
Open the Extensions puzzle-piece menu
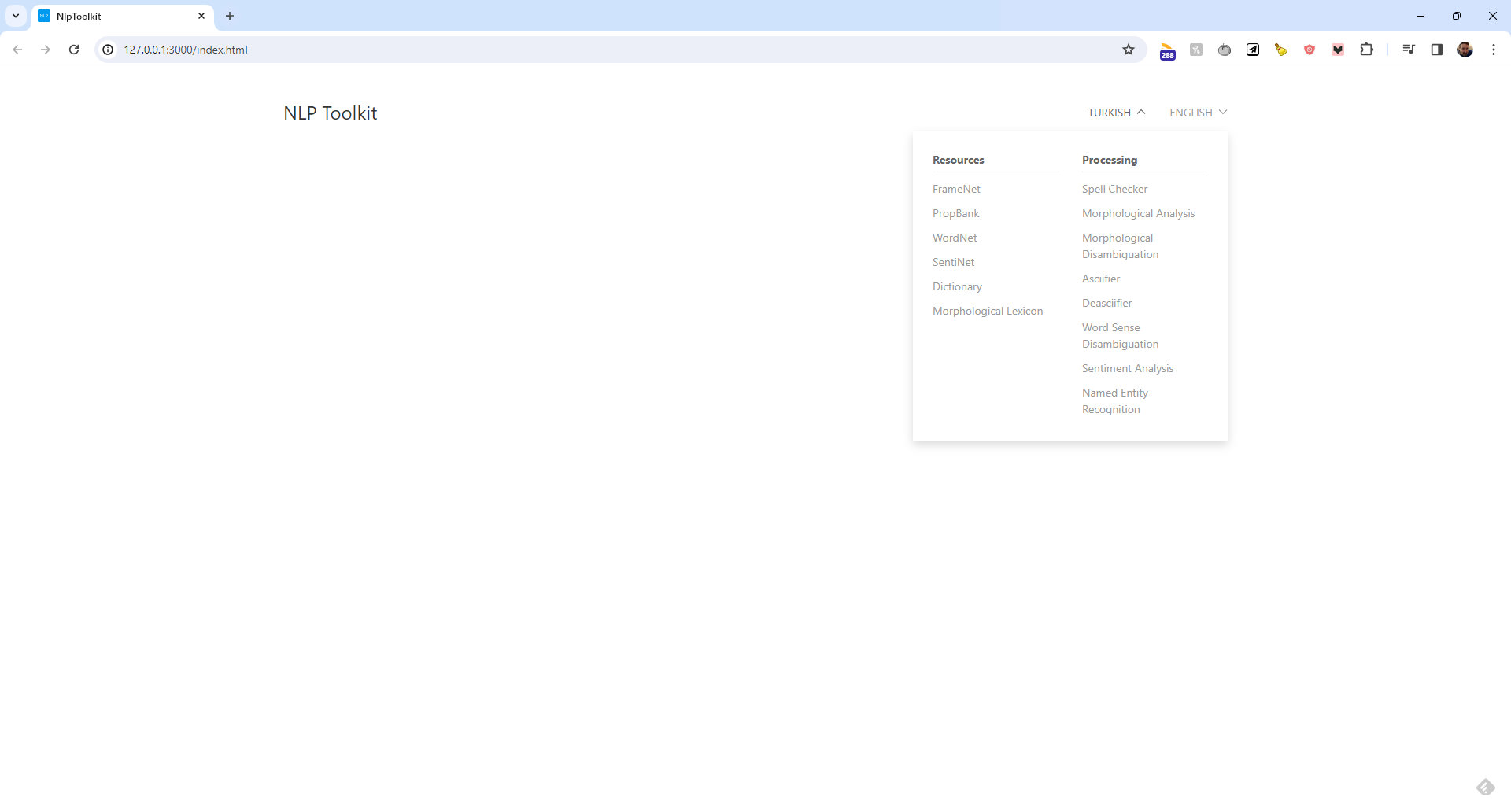[1367, 49]
